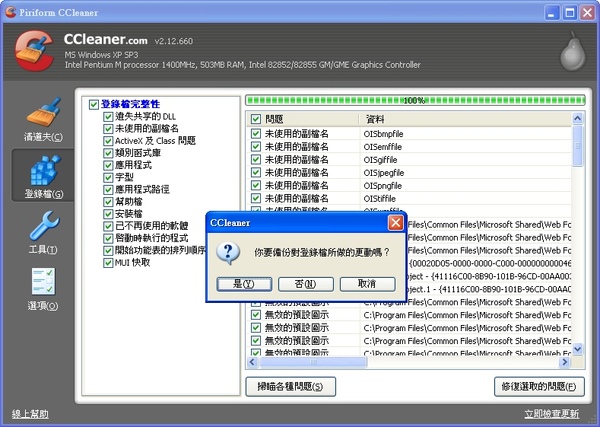Close the CCleaner backup dialog
This screenshot has height=427, width=600.
tap(395, 222)
